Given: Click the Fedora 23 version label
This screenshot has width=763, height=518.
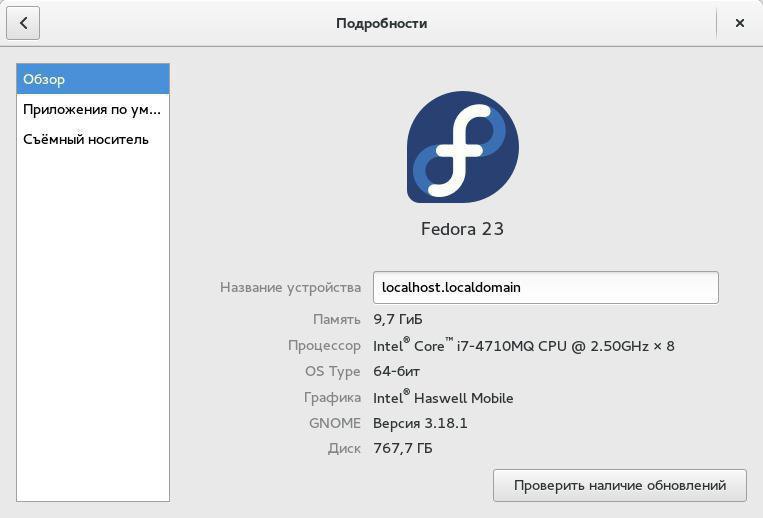Looking at the screenshot, I should 462,229.
